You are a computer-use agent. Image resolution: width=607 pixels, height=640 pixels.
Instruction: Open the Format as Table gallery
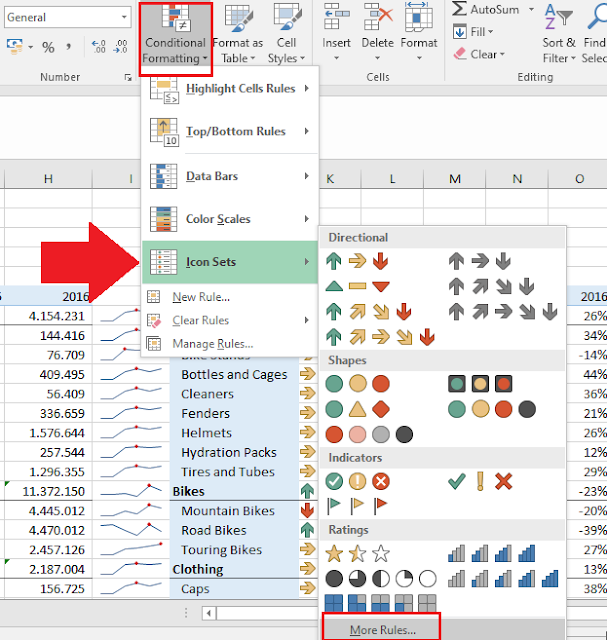point(237,36)
